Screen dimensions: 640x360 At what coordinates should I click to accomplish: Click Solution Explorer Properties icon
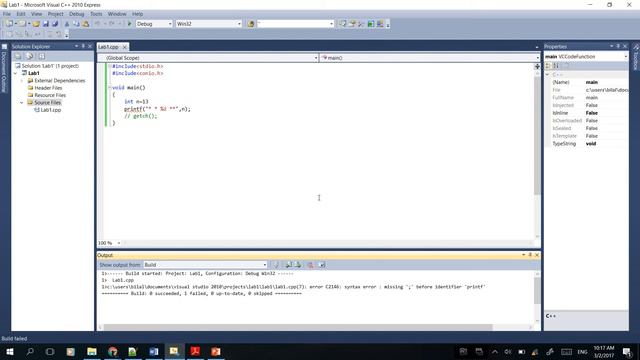tap(18, 56)
